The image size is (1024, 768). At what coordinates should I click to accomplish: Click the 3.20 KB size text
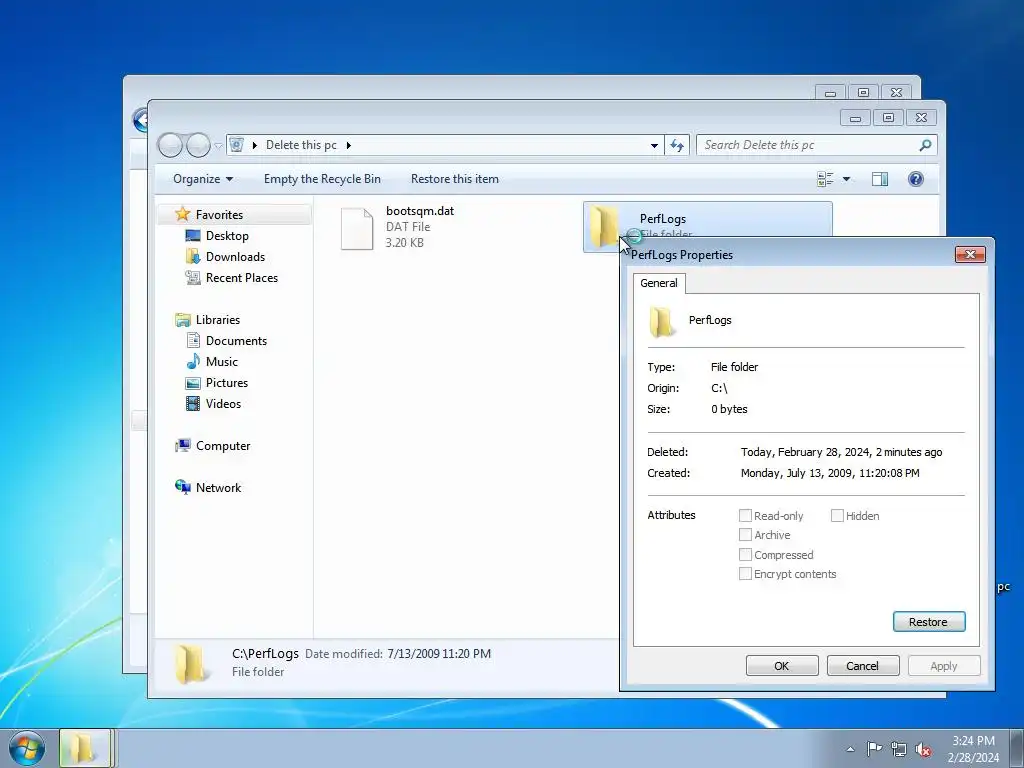(404, 243)
